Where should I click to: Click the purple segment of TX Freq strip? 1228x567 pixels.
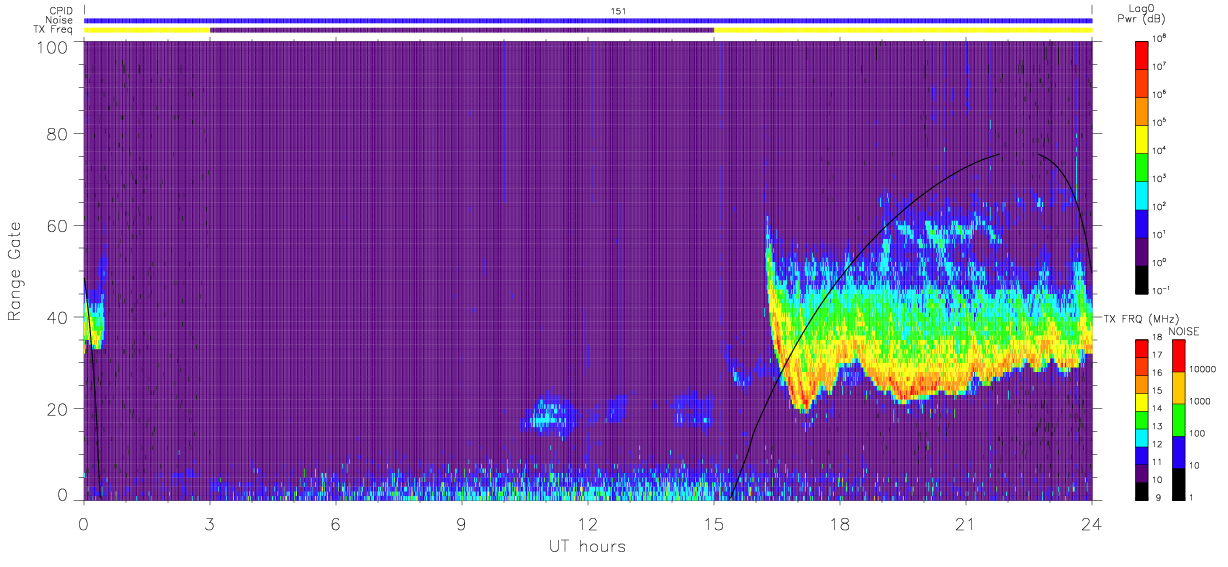(x=462, y=30)
